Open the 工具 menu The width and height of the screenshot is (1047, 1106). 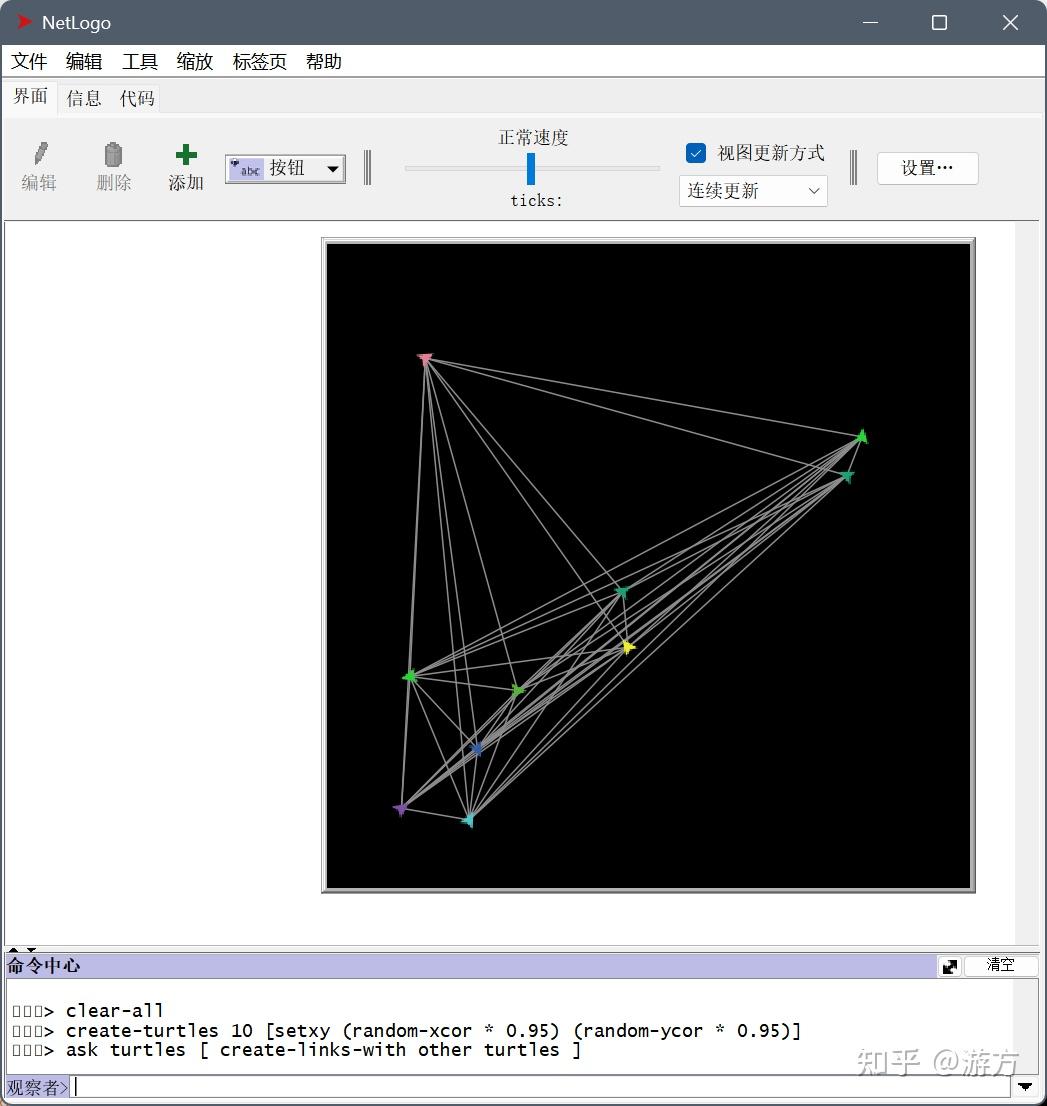coord(140,61)
